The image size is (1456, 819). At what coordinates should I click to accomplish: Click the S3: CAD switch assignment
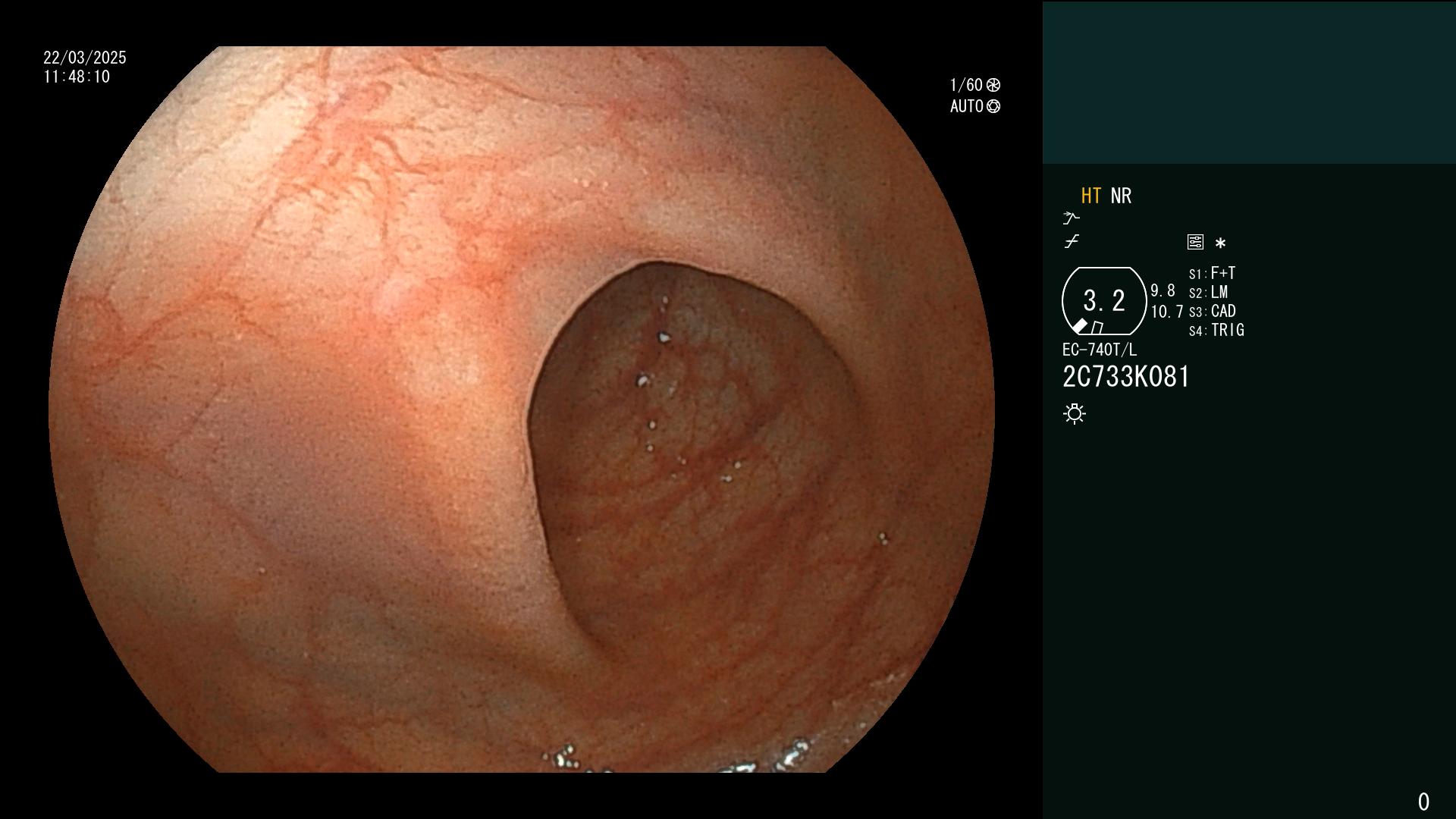click(1213, 311)
